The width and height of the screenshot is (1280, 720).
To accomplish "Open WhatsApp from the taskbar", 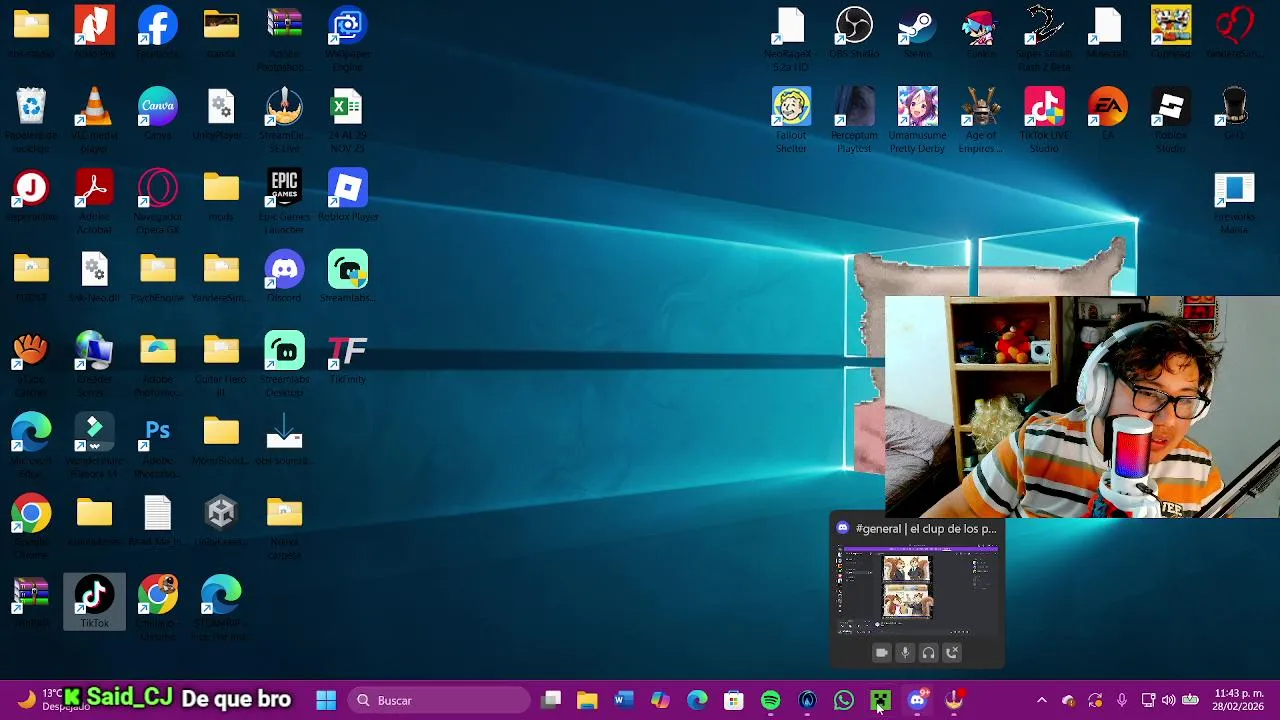I will [x=844, y=700].
